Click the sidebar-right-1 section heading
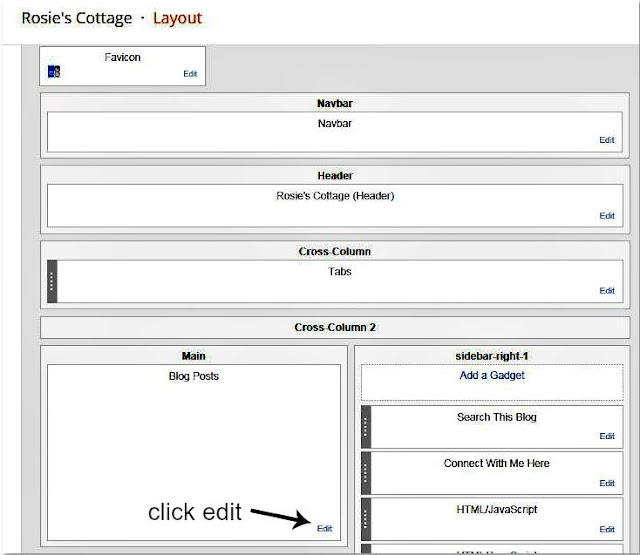Screen dimensions: 640x555 tap(492, 356)
